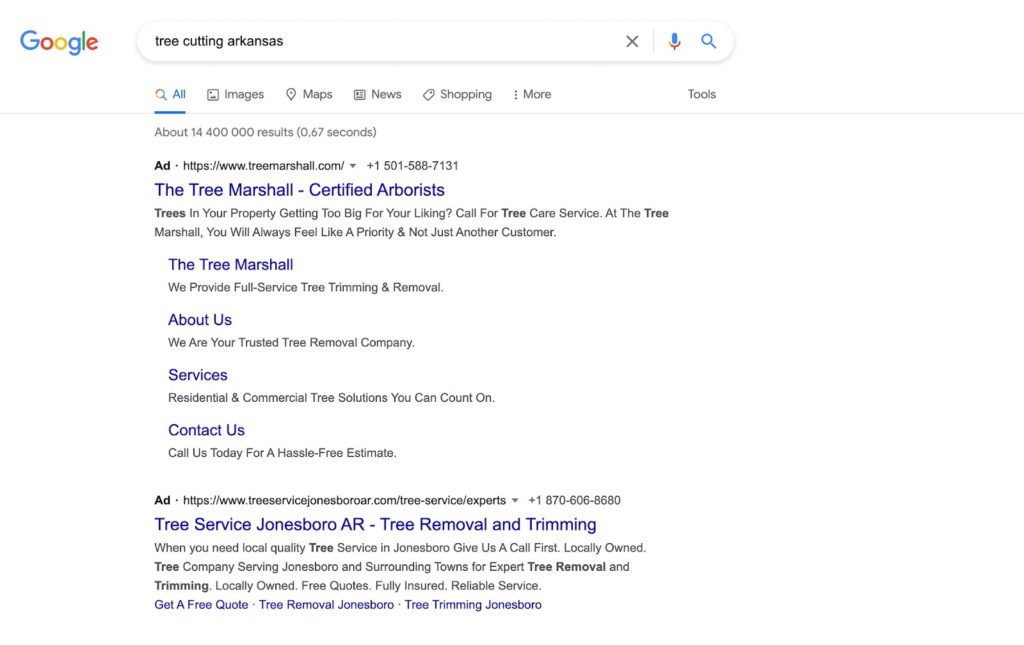Click the 'About 14 400 000 results' text

(x=265, y=133)
